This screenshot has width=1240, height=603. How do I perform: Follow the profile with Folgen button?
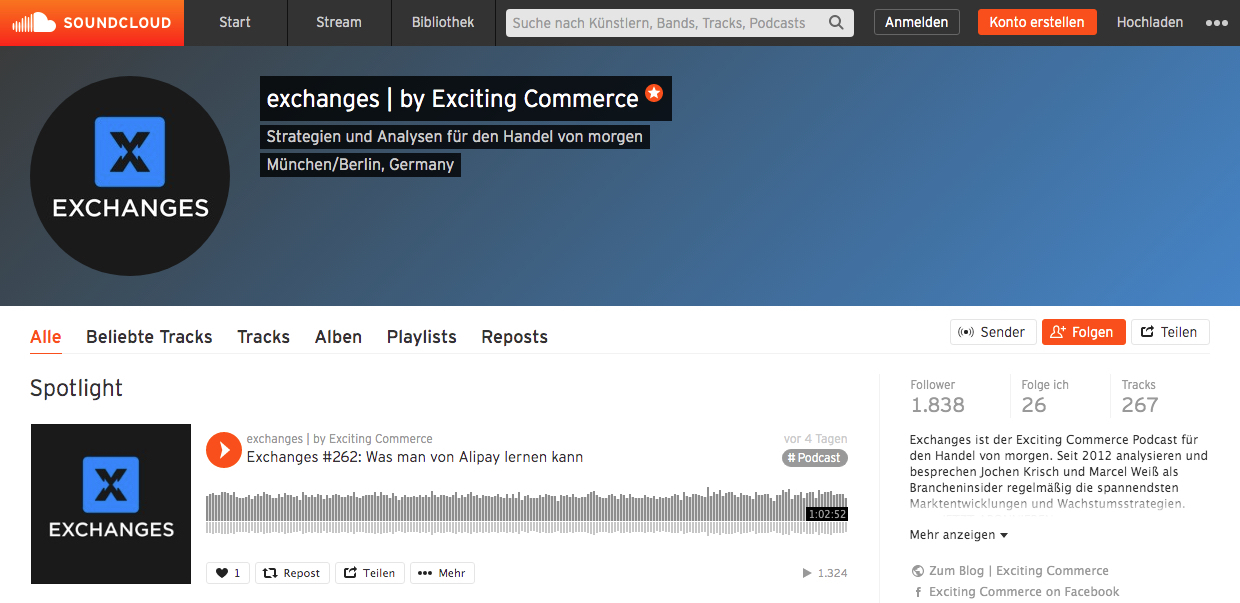[1084, 332]
